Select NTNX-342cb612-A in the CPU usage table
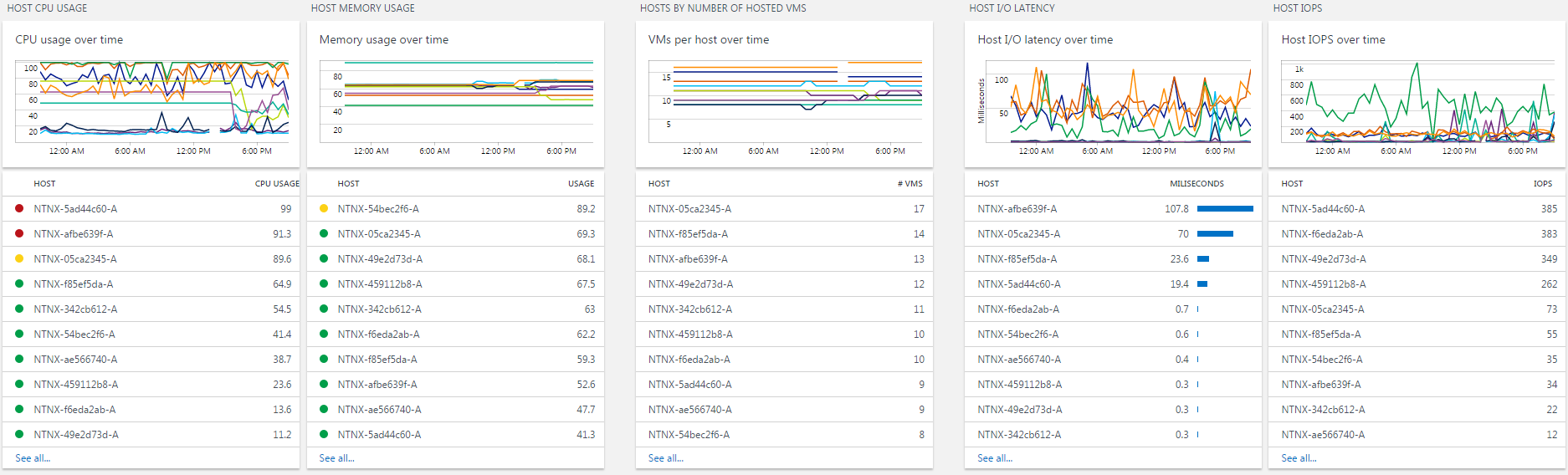Viewport: 1568px width, 475px height. coord(75,309)
